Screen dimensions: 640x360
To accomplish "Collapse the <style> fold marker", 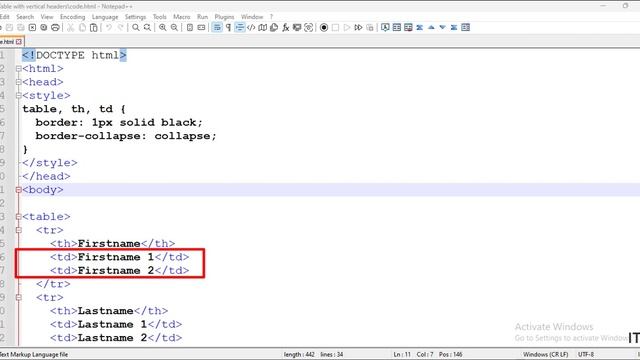I will tap(18, 96).
